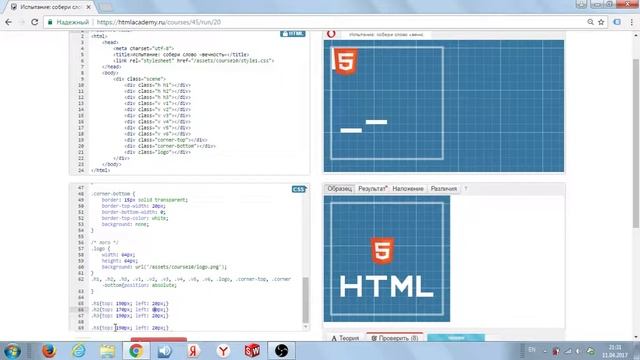
Task: Open the Chrome three-dot menu
Action: pyautogui.click(x=631, y=22)
